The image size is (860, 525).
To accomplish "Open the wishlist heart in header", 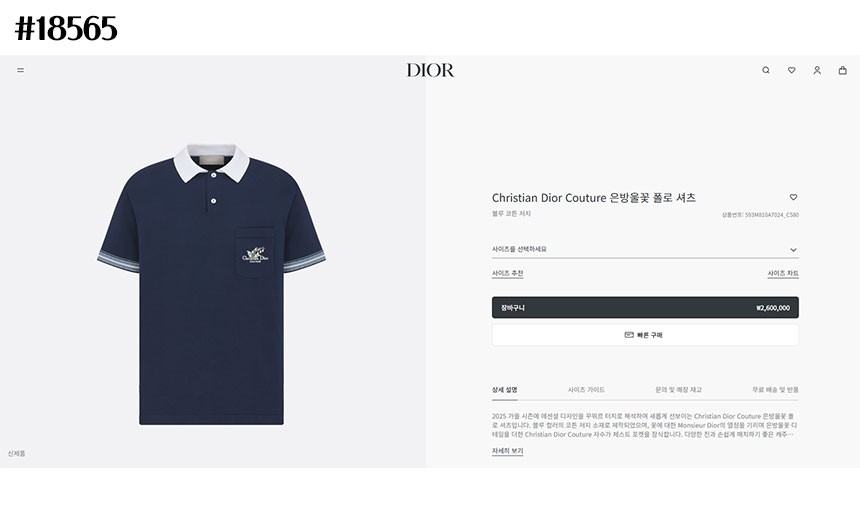I will pyautogui.click(x=791, y=70).
